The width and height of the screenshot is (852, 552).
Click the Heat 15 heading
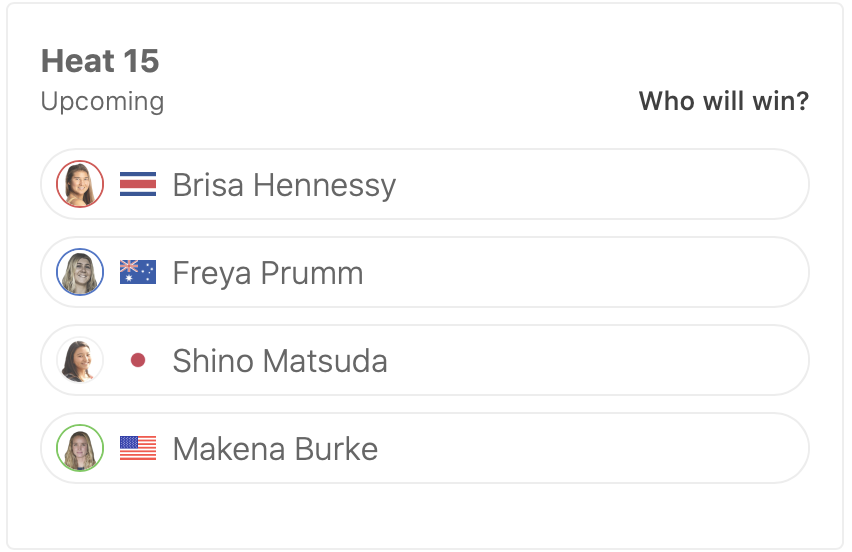tap(100, 61)
